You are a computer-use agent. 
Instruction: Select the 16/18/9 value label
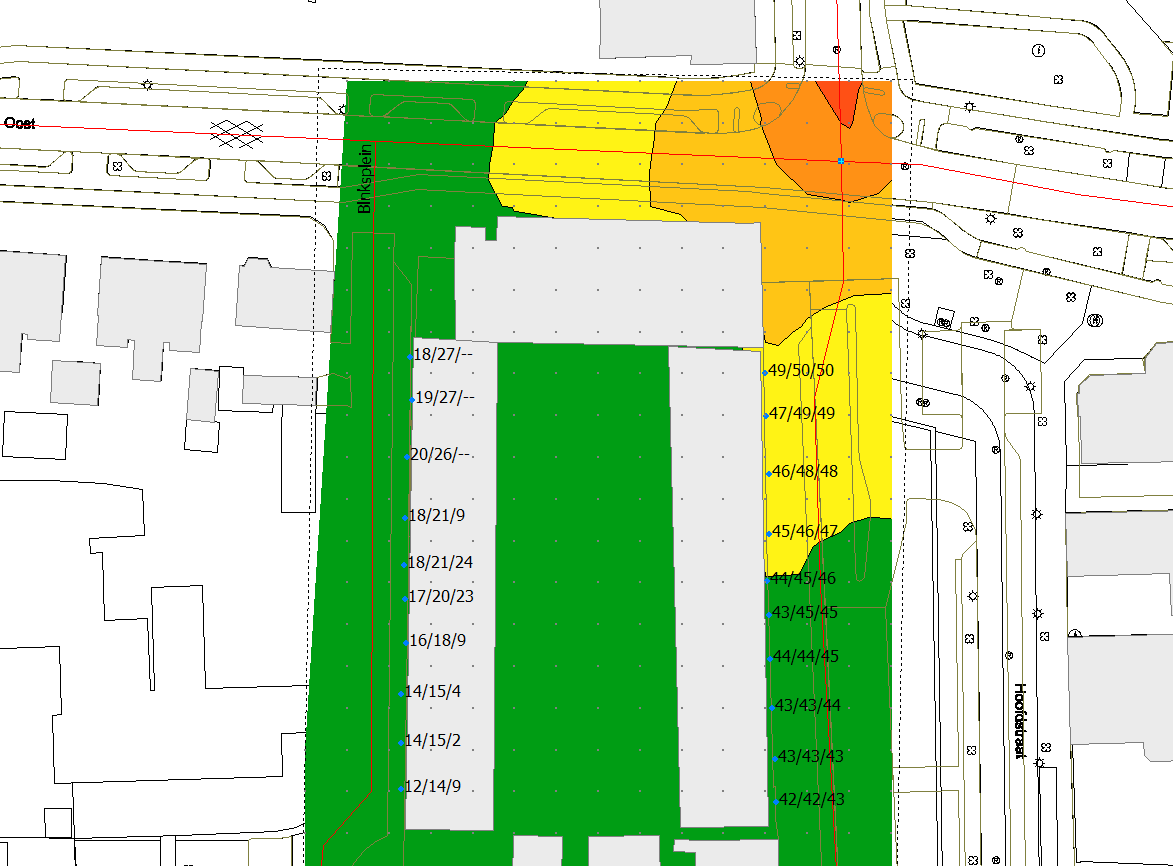click(x=438, y=640)
